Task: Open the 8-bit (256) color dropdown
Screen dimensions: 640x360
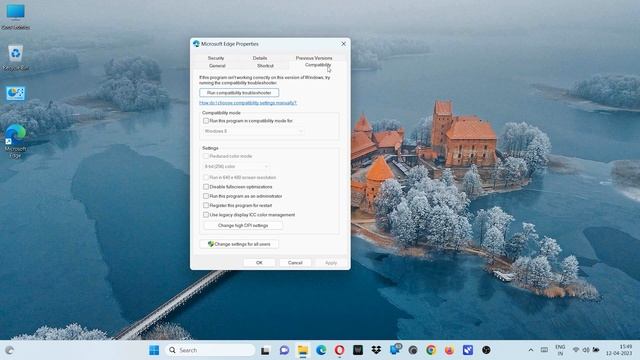Action: (x=236, y=167)
